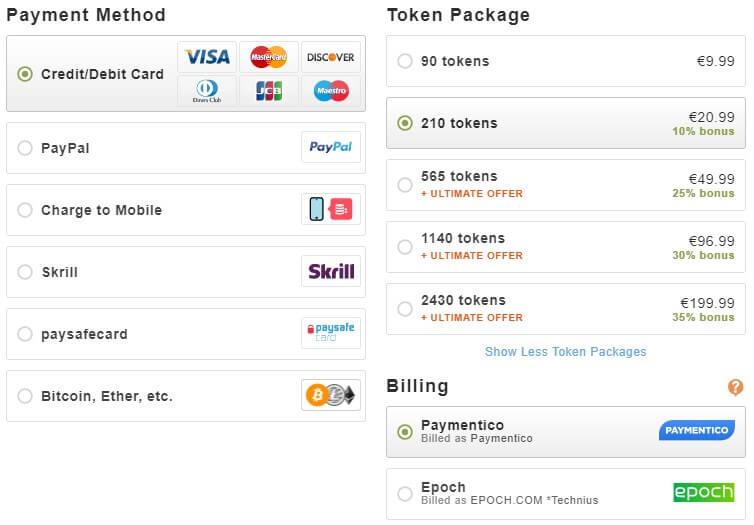Click Ultimate Offer under 1140 tokens

click(472, 256)
